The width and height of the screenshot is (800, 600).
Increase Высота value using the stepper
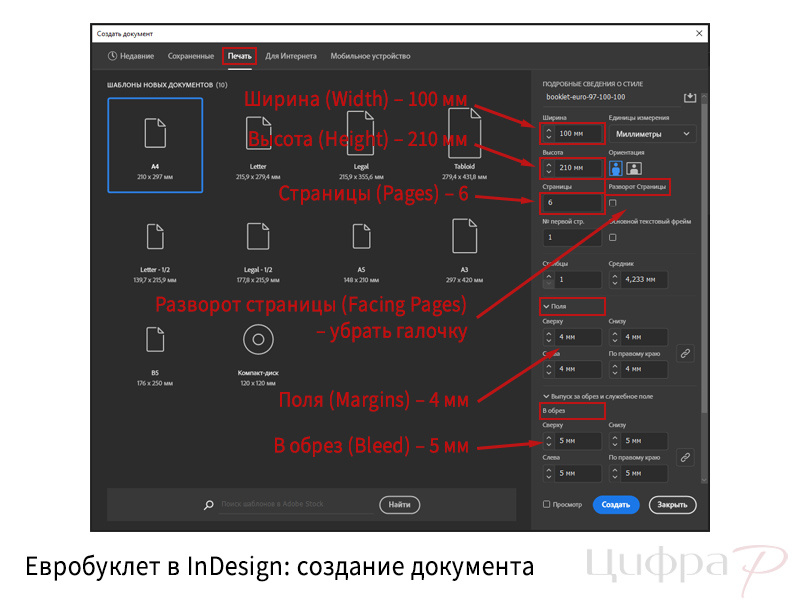tap(548, 164)
